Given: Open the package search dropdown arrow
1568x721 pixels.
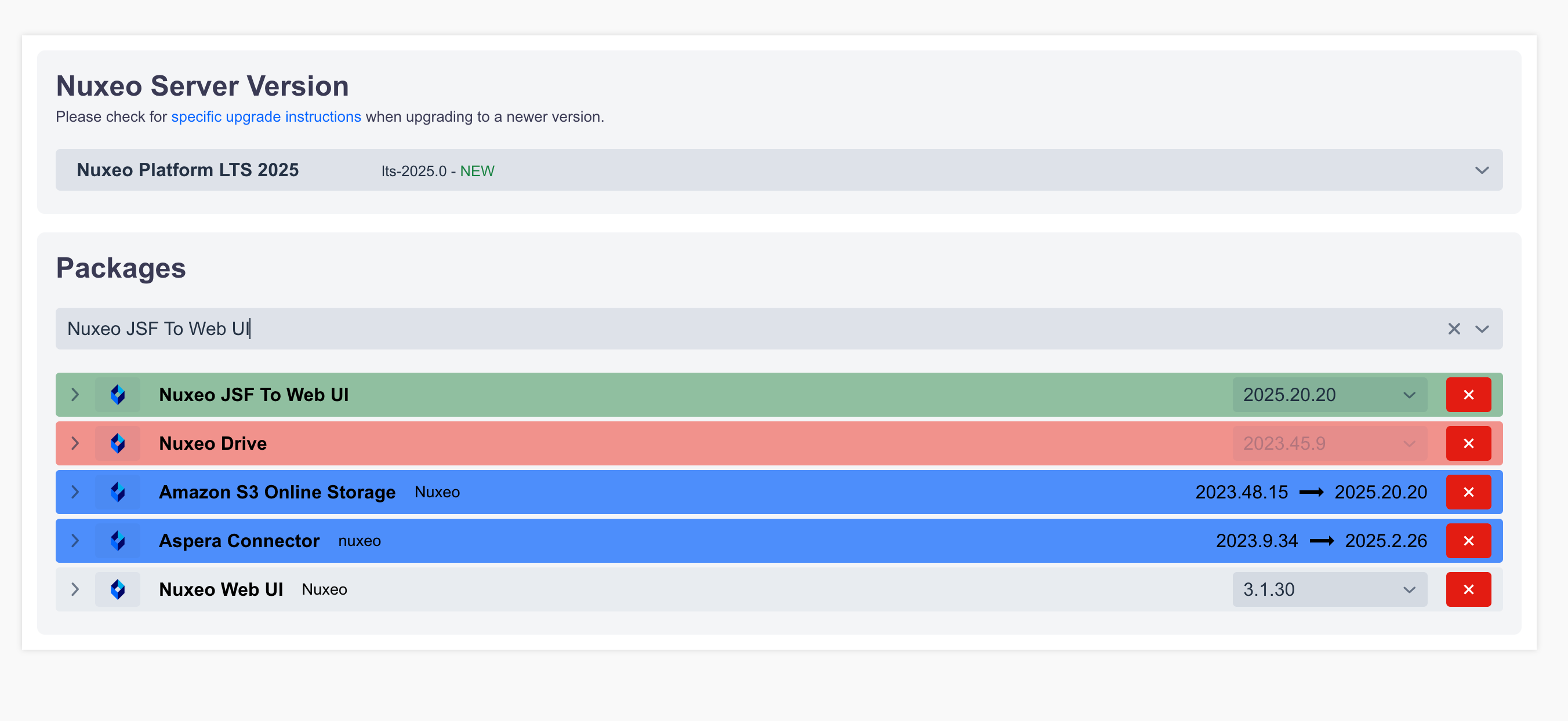Looking at the screenshot, I should 1482,329.
